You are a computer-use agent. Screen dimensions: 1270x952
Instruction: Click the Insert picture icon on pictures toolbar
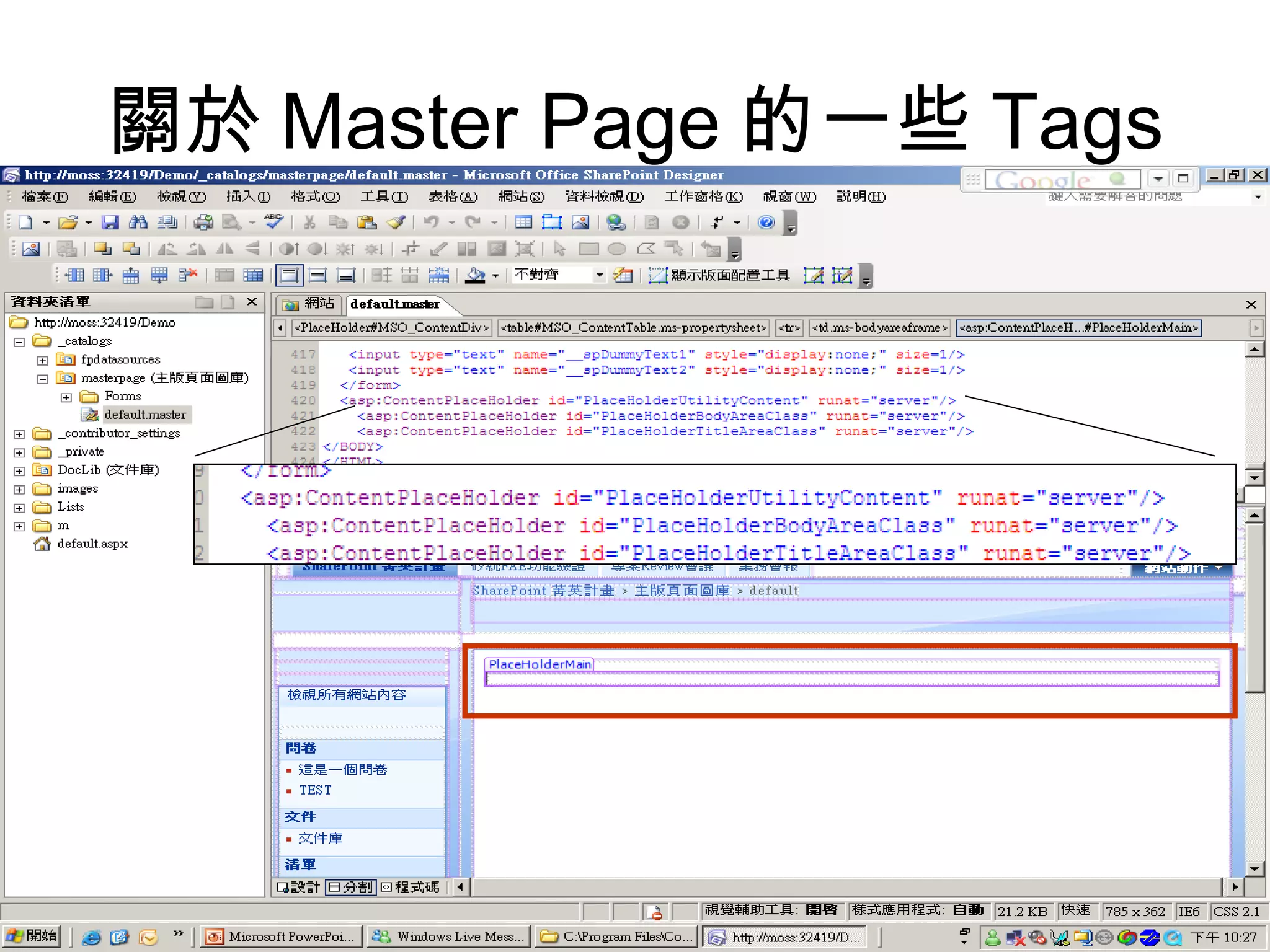click(x=31, y=249)
